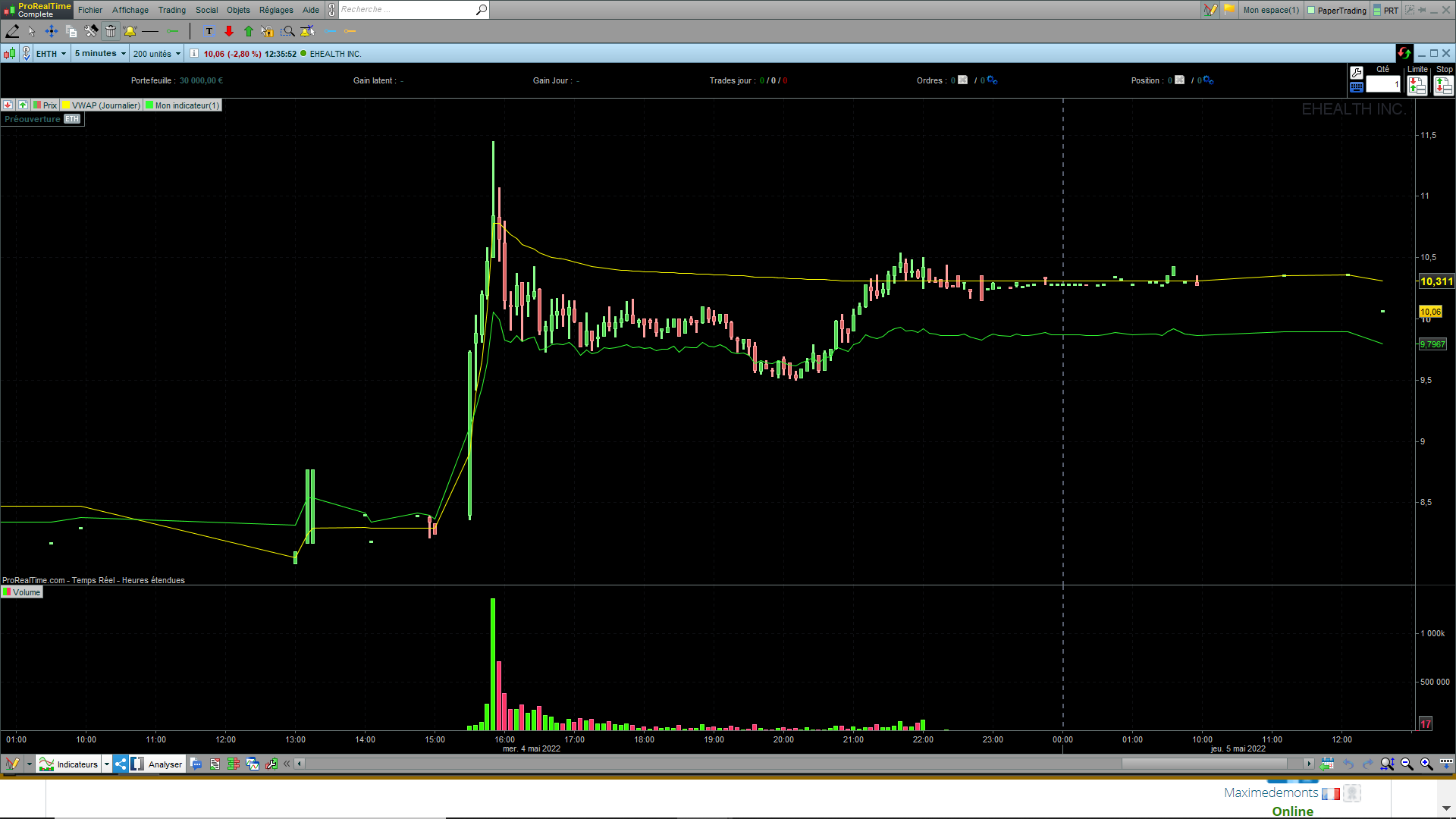The image size is (1456, 819).
Task: Toggle the Prix indicator label
Action: point(45,105)
